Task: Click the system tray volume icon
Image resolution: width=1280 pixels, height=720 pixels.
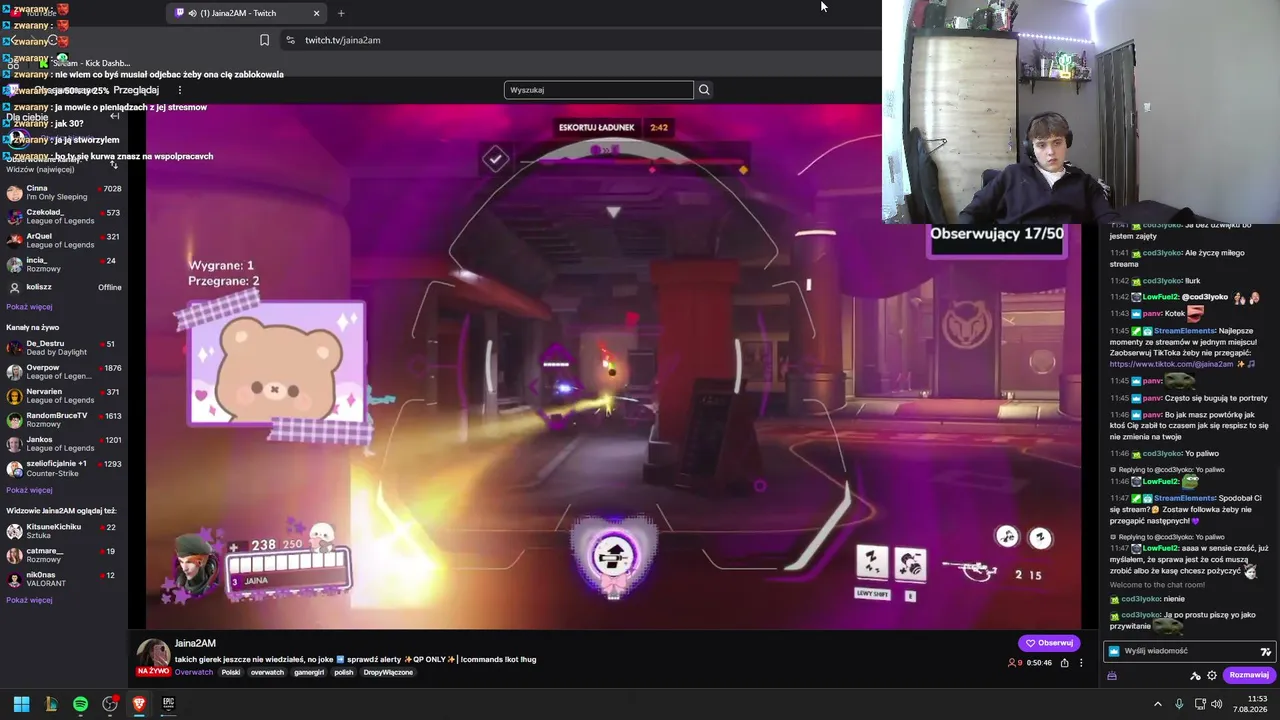Action: (x=1216, y=704)
